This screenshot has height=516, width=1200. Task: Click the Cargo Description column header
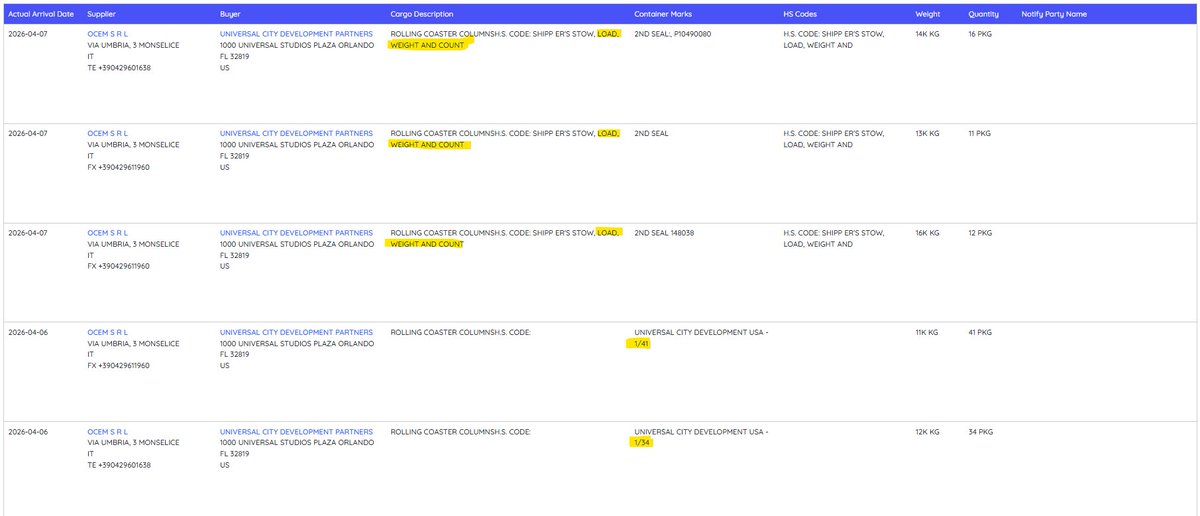point(422,14)
